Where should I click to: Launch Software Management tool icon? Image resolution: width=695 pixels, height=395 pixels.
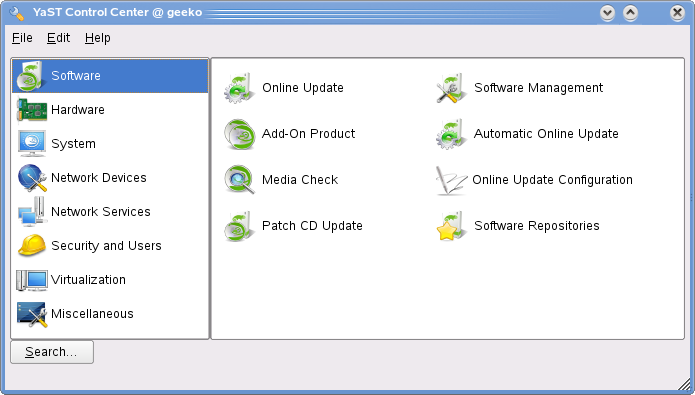pos(451,88)
